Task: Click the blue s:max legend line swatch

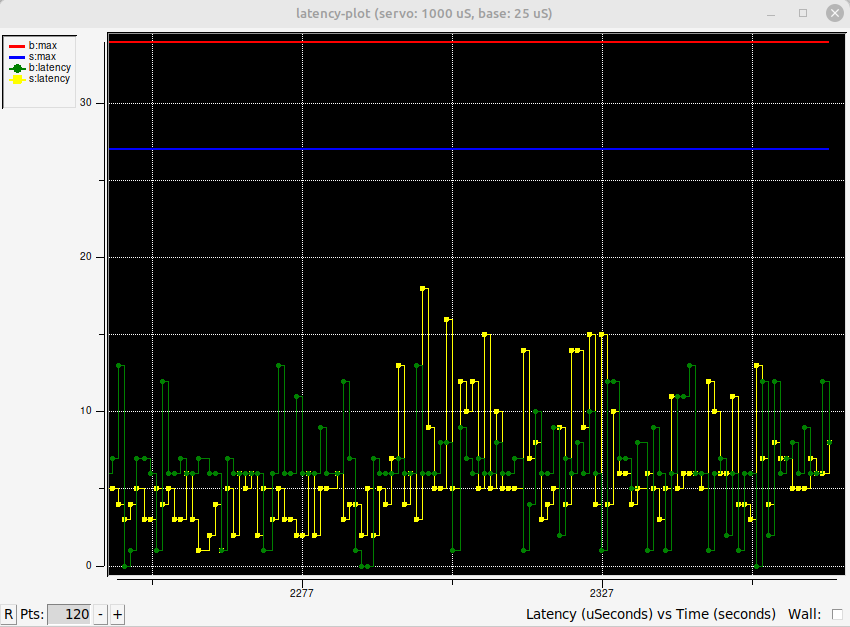Action: 17,57
